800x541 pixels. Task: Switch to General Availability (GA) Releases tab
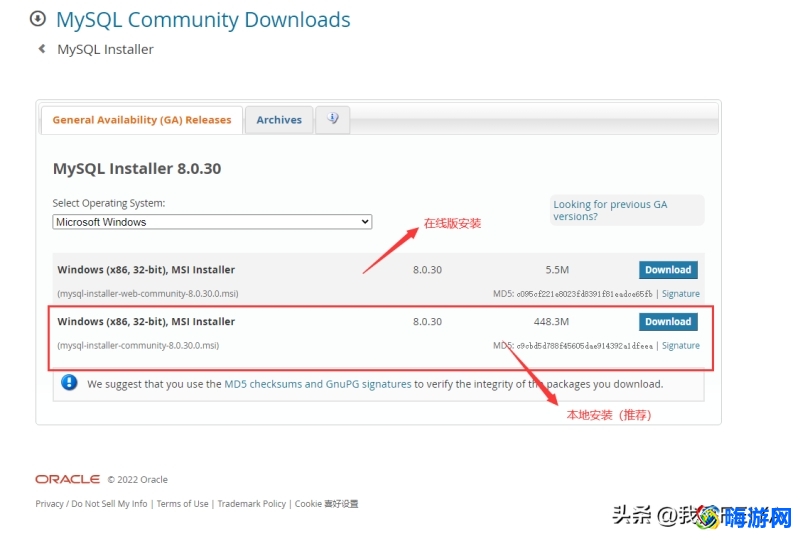(142, 120)
